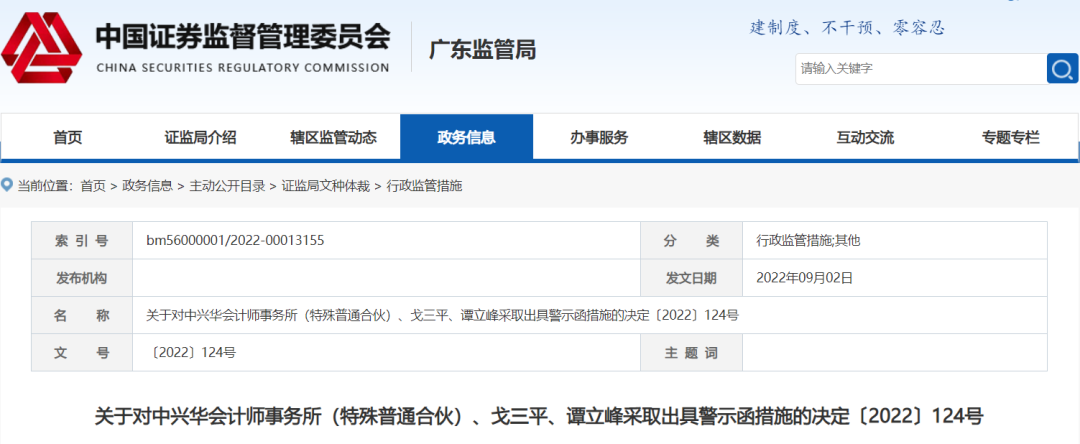Click the document name in the 名称 row
The width and height of the screenshot is (1080, 444).
point(443,315)
